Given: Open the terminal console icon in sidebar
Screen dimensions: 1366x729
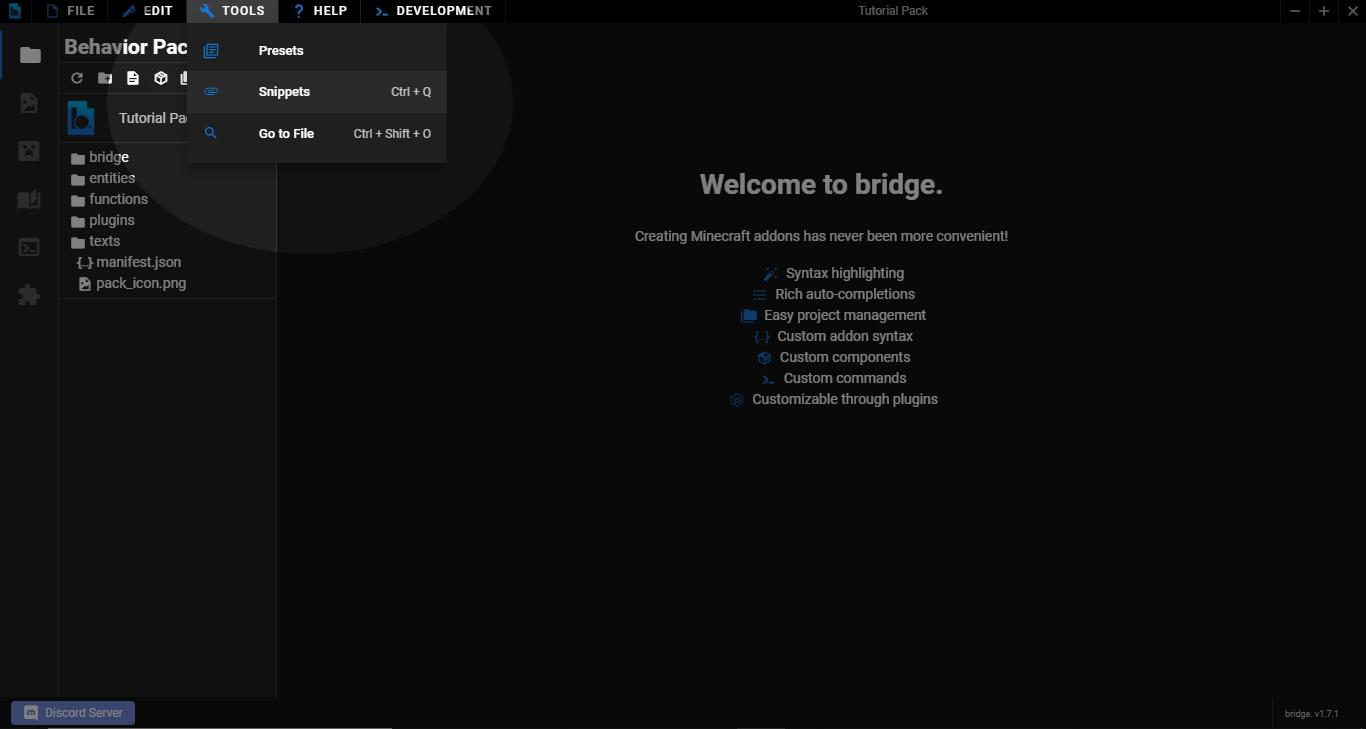Looking at the screenshot, I should (x=29, y=247).
